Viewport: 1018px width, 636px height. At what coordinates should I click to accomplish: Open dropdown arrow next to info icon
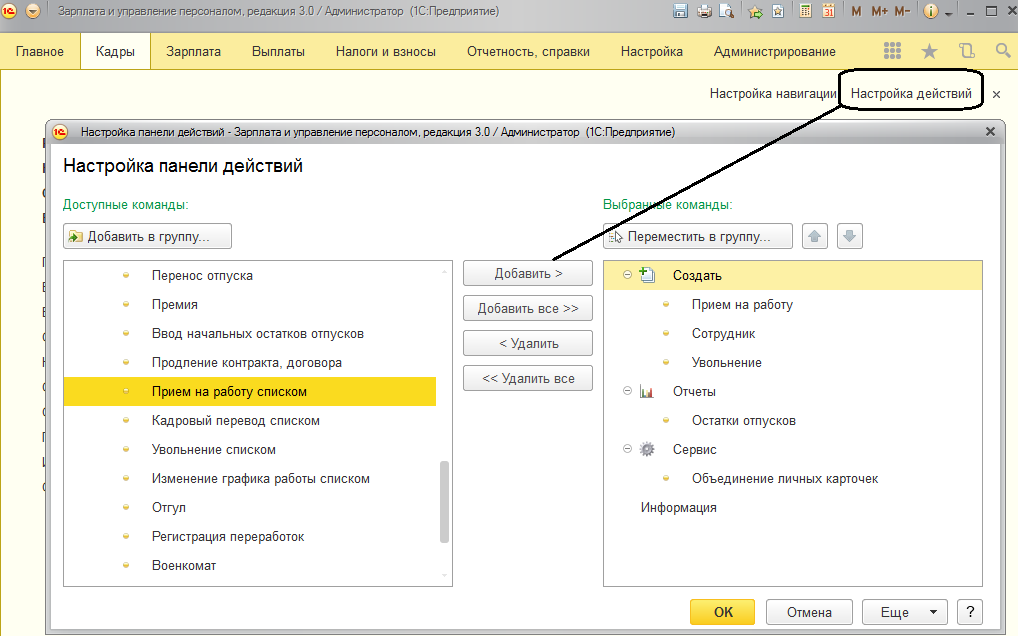click(949, 13)
